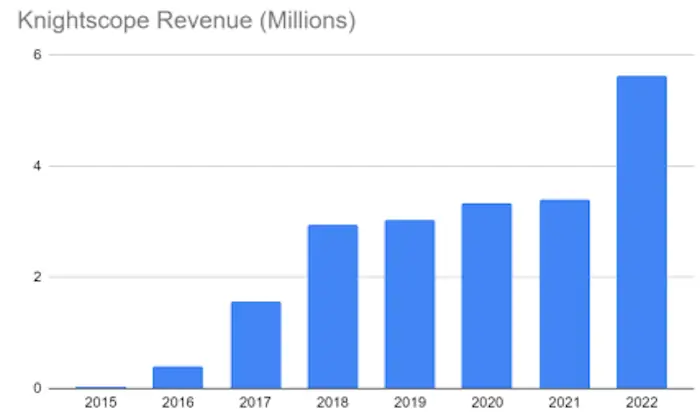Pick the 2019 revenue bar
The image size is (700, 416).
[409, 304]
